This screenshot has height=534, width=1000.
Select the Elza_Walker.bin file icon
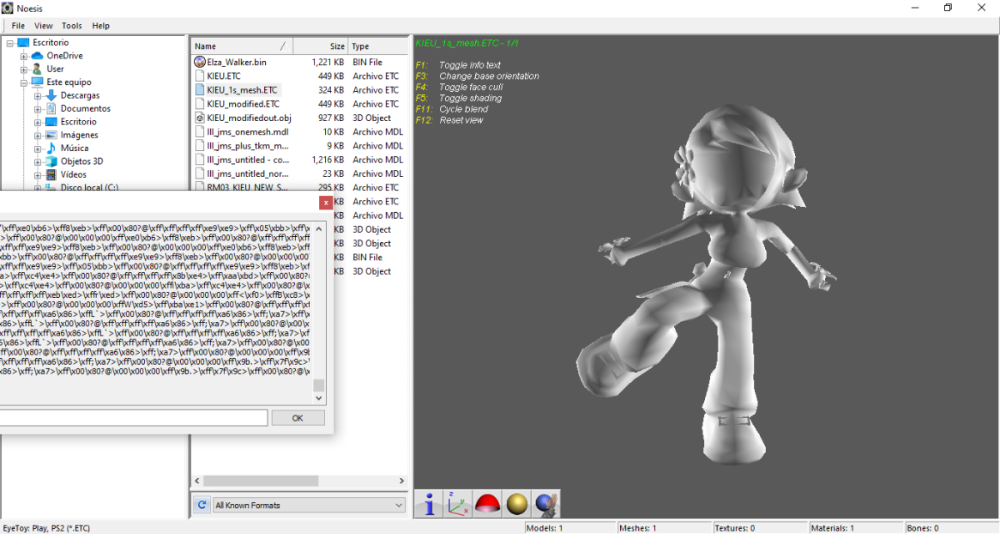tap(200, 62)
